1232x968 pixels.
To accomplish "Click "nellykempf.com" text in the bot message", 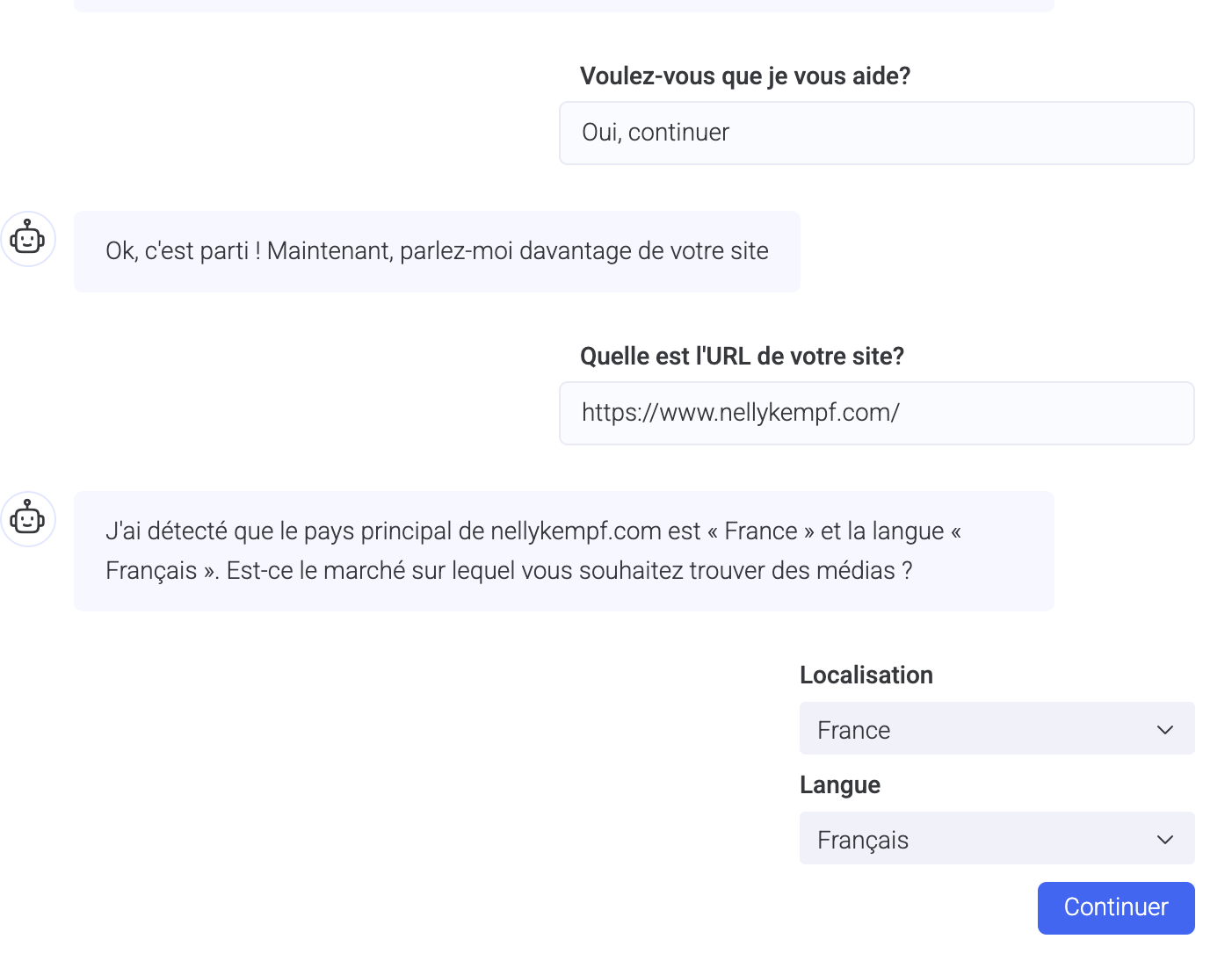I will pos(576,531).
